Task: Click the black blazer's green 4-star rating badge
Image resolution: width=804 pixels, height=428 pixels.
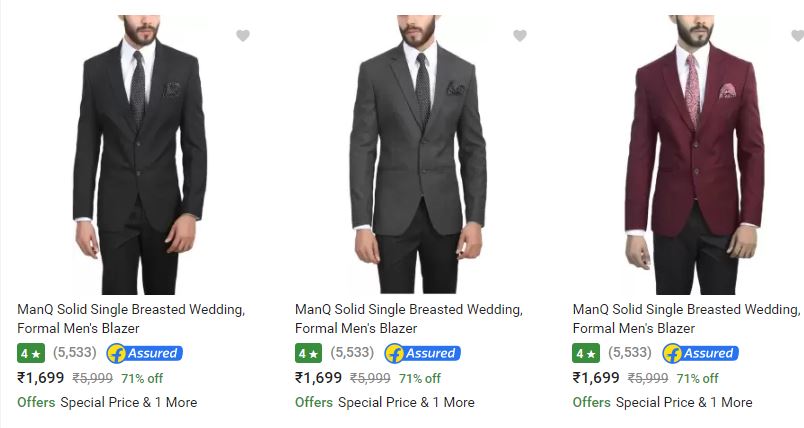Action: 30,353
